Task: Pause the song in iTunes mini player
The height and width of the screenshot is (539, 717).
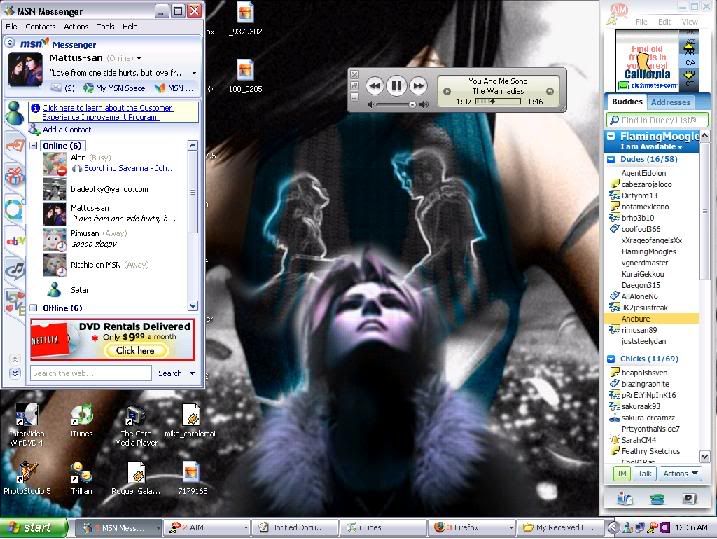Action: pyautogui.click(x=396, y=85)
